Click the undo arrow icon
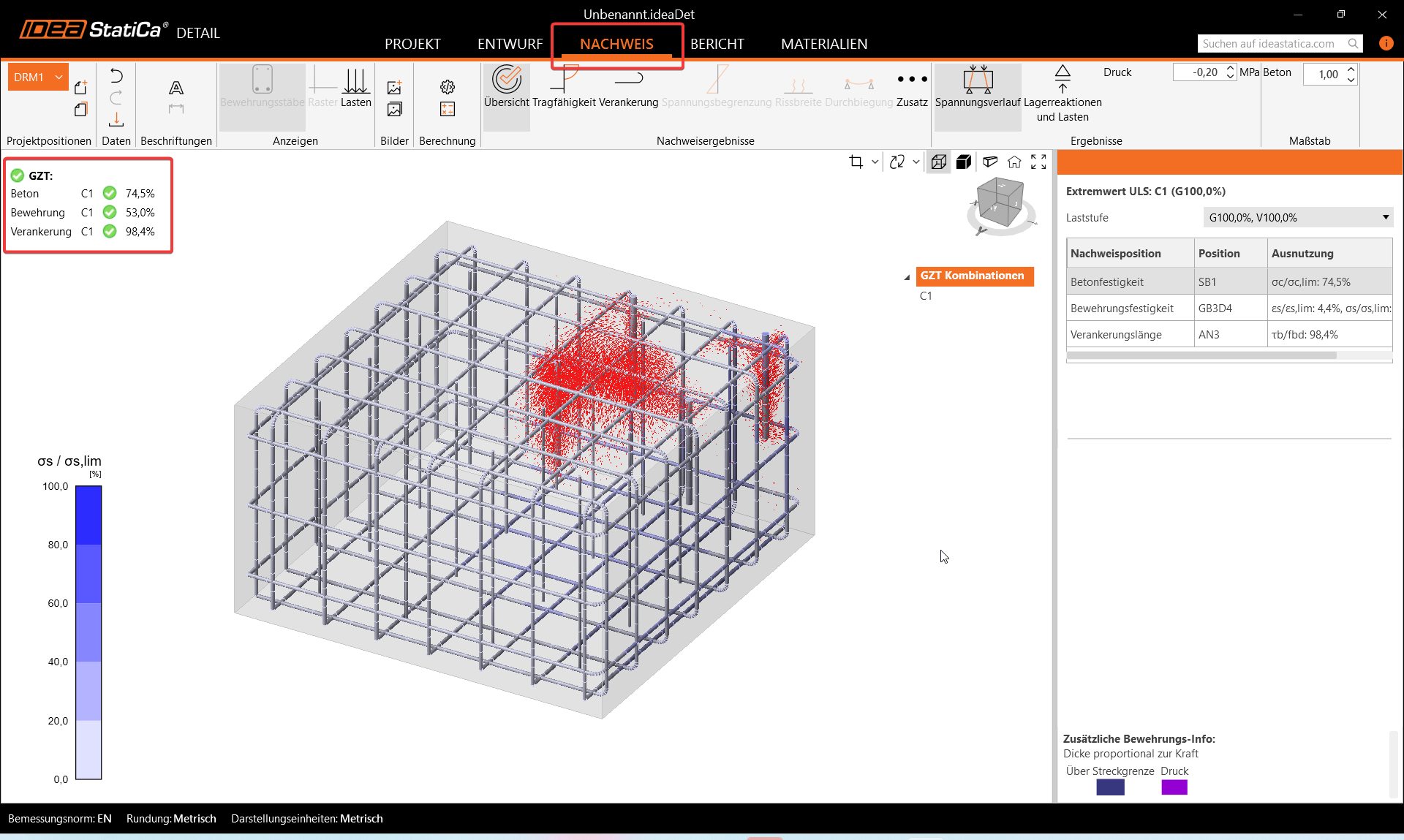Viewport: 1404px width, 840px height. (x=116, y=76)
